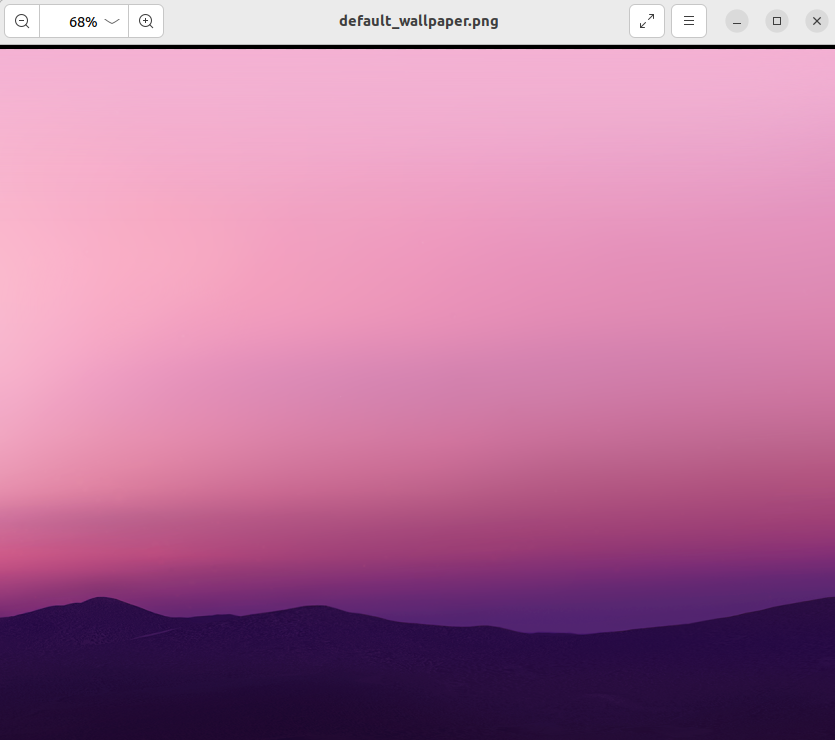Expand the zoom level dropdown chevron
835x740 pixels.
(112, 21)
